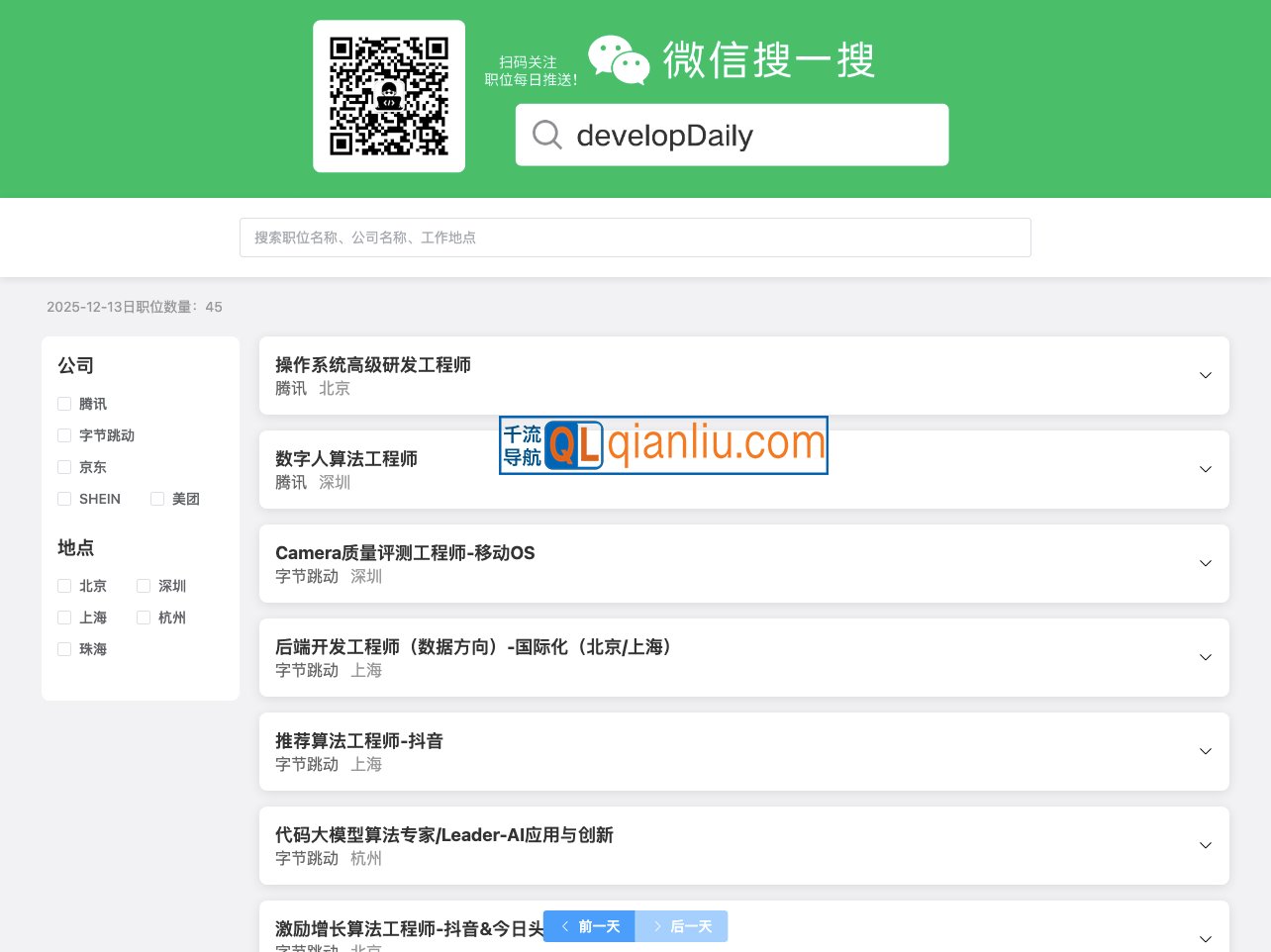Enable the 京东 company filter
1271x952 pixels.
coord(64,466)
